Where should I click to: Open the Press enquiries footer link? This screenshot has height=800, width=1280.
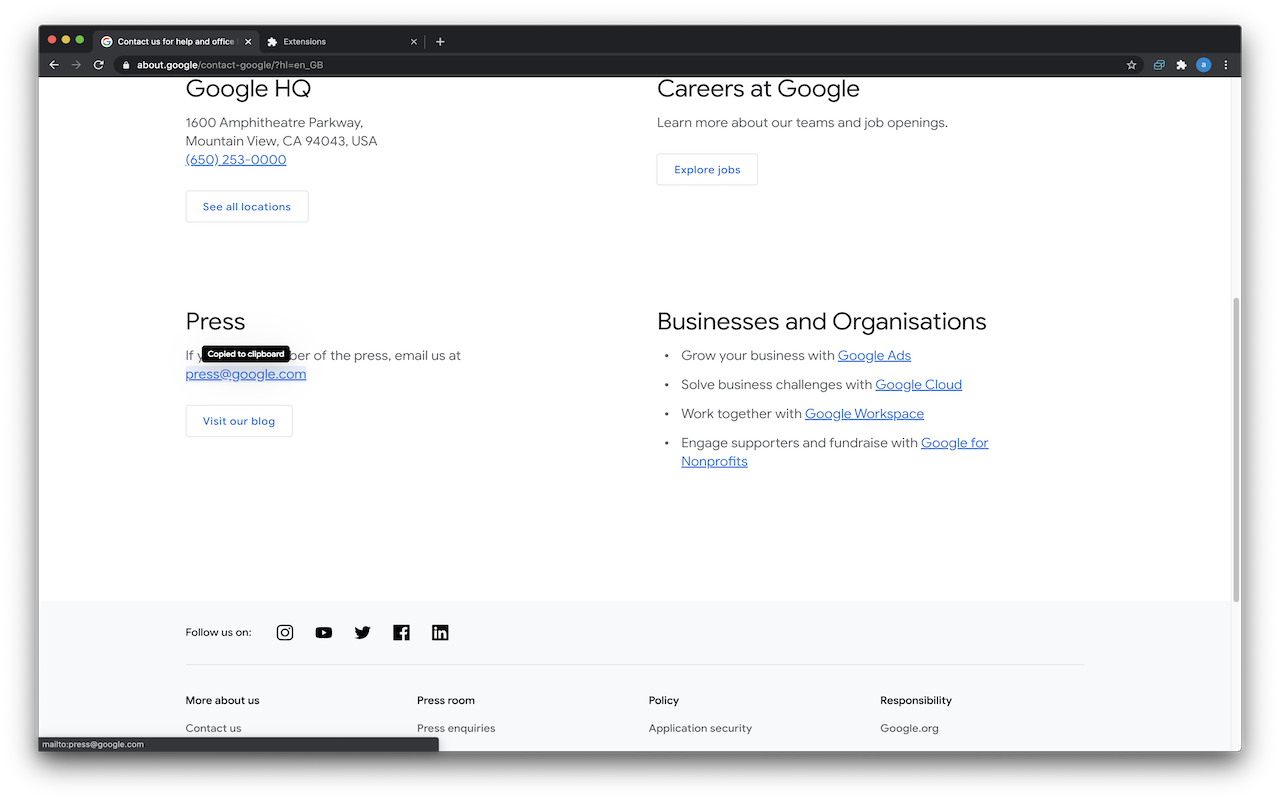pos(456,728)
